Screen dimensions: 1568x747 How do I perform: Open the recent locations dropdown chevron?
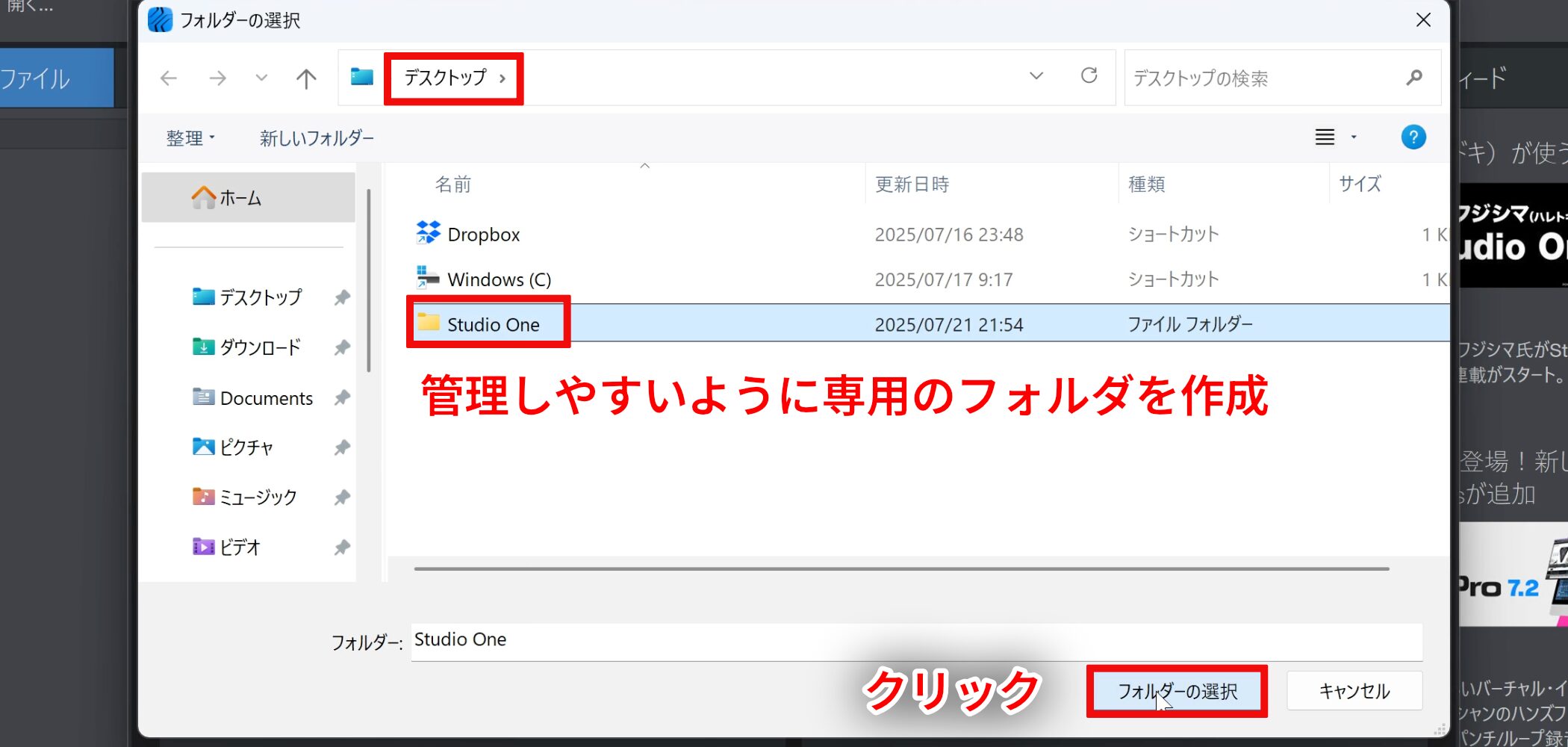point(261,78)
